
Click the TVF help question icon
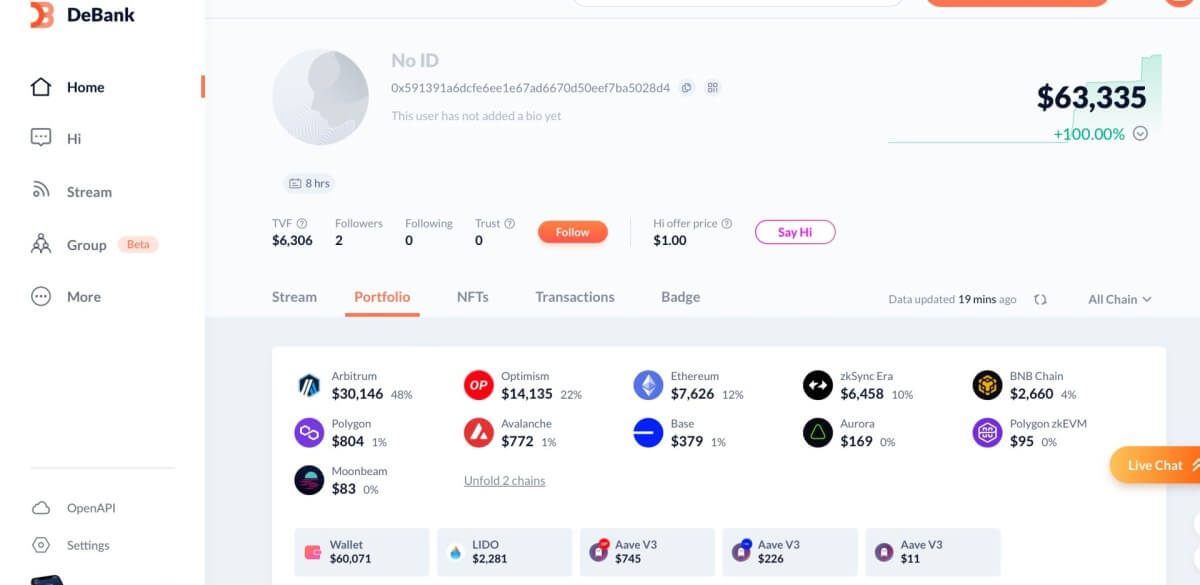pyautogui.click(x=302, y=224)
